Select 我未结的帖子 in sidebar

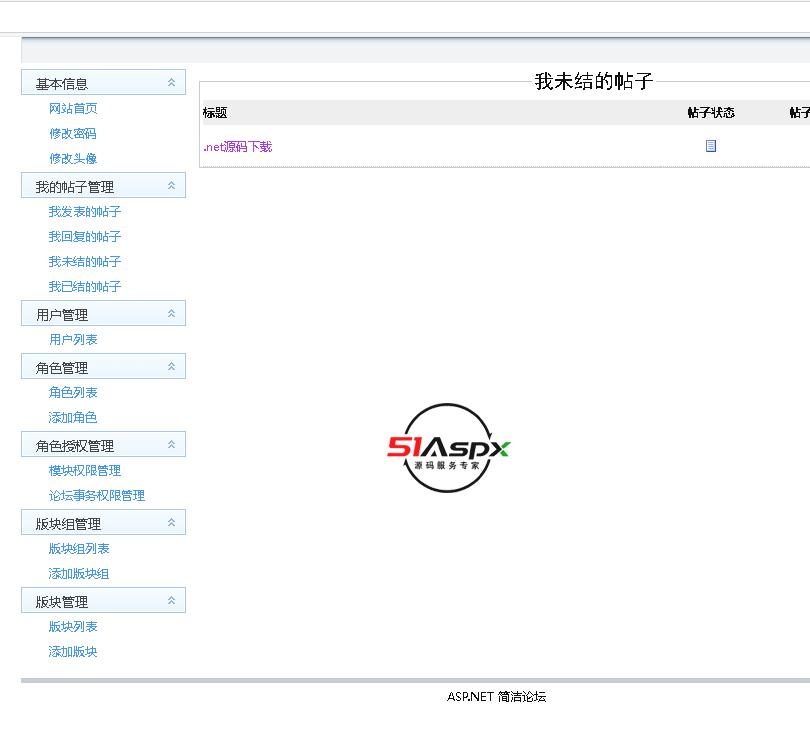[x=85, y=261]
